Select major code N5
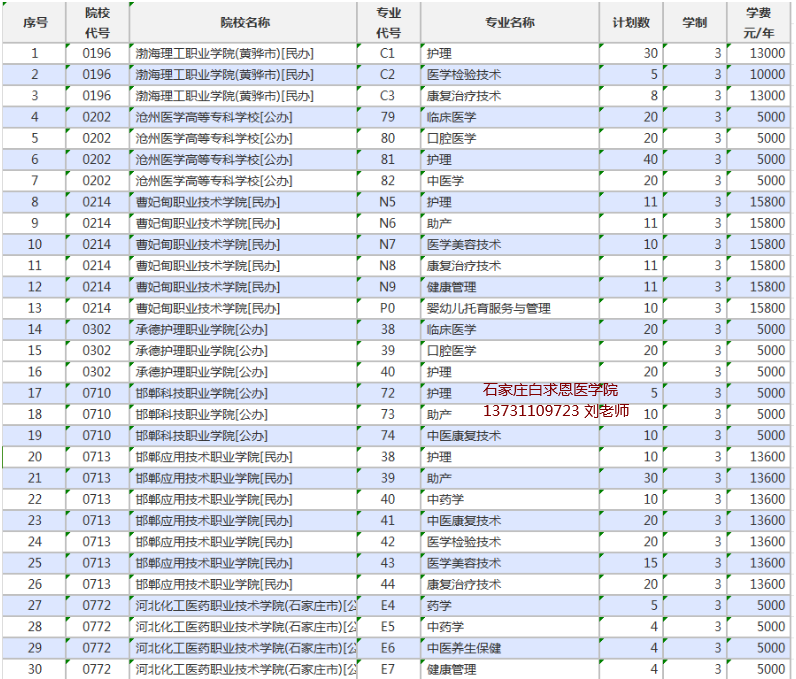796x679 pixels. point(389,202)
